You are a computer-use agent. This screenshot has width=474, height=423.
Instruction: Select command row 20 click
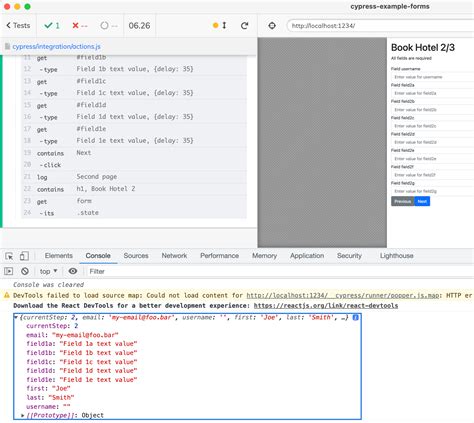point(134,165)
